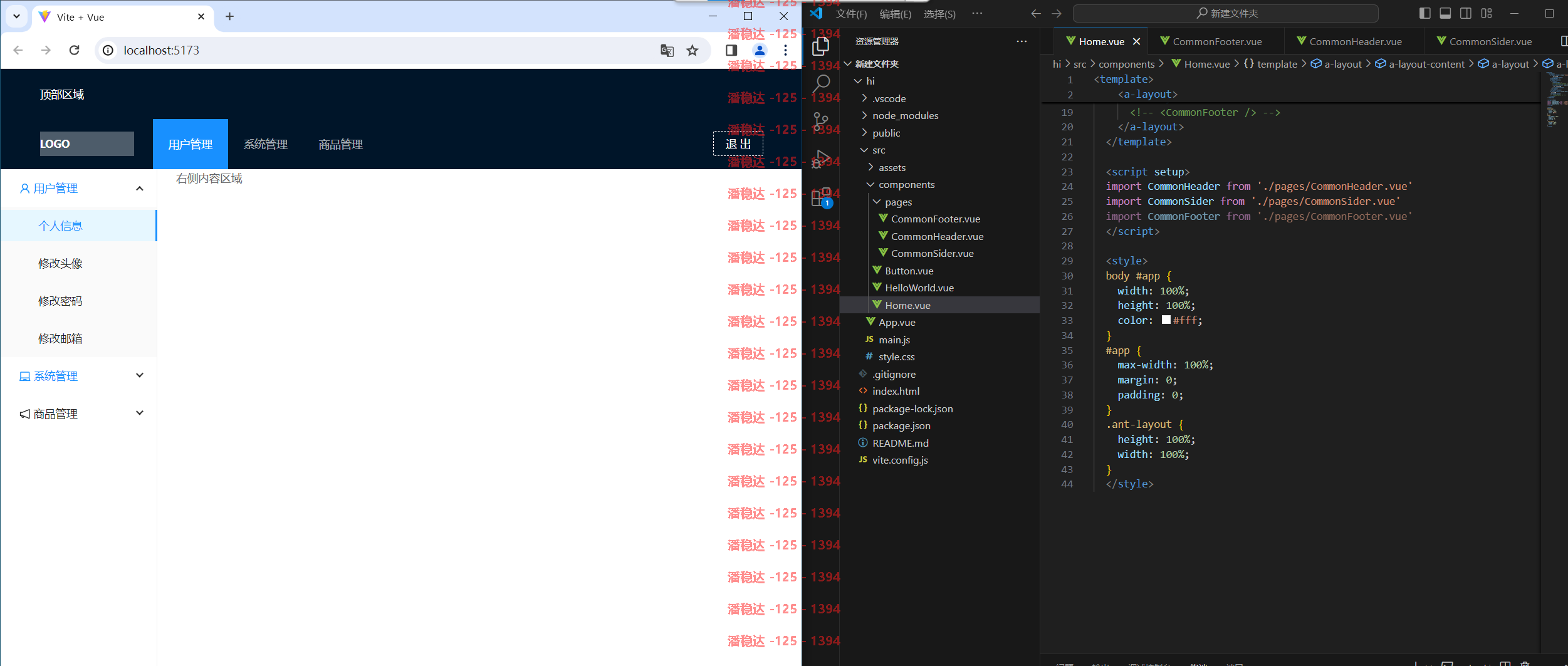
Task: Click the #fff color swatch on line 33
Action: point(1166,320)
